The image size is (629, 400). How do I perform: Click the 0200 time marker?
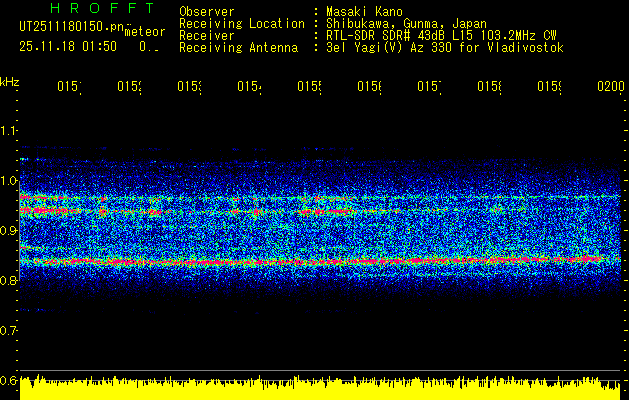coord(611,87)
